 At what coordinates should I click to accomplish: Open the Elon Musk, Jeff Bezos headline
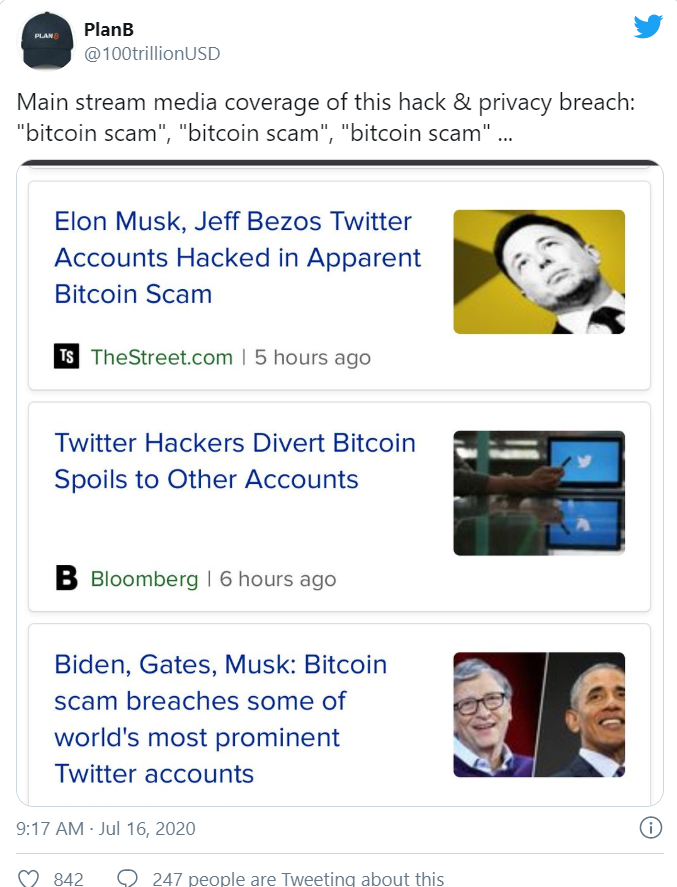point(238,257)
